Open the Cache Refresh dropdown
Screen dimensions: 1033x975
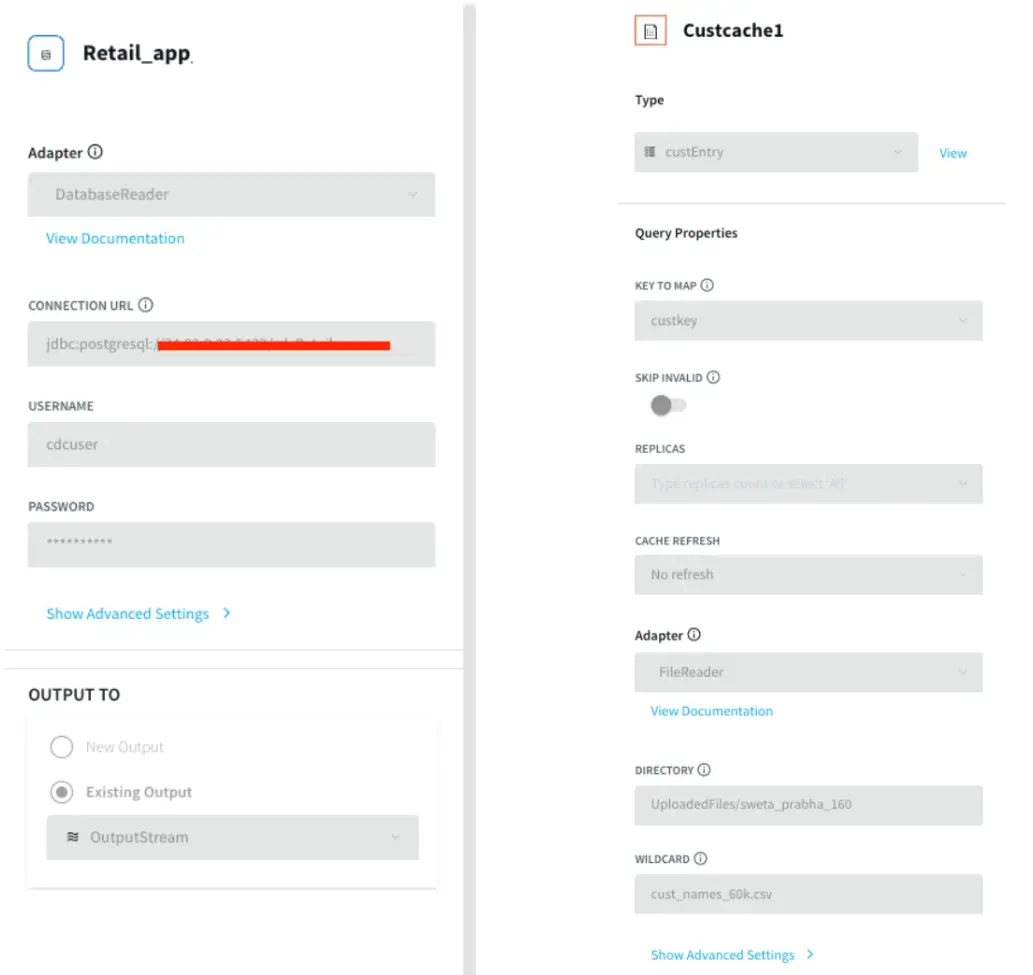click(x=808, y=575)
